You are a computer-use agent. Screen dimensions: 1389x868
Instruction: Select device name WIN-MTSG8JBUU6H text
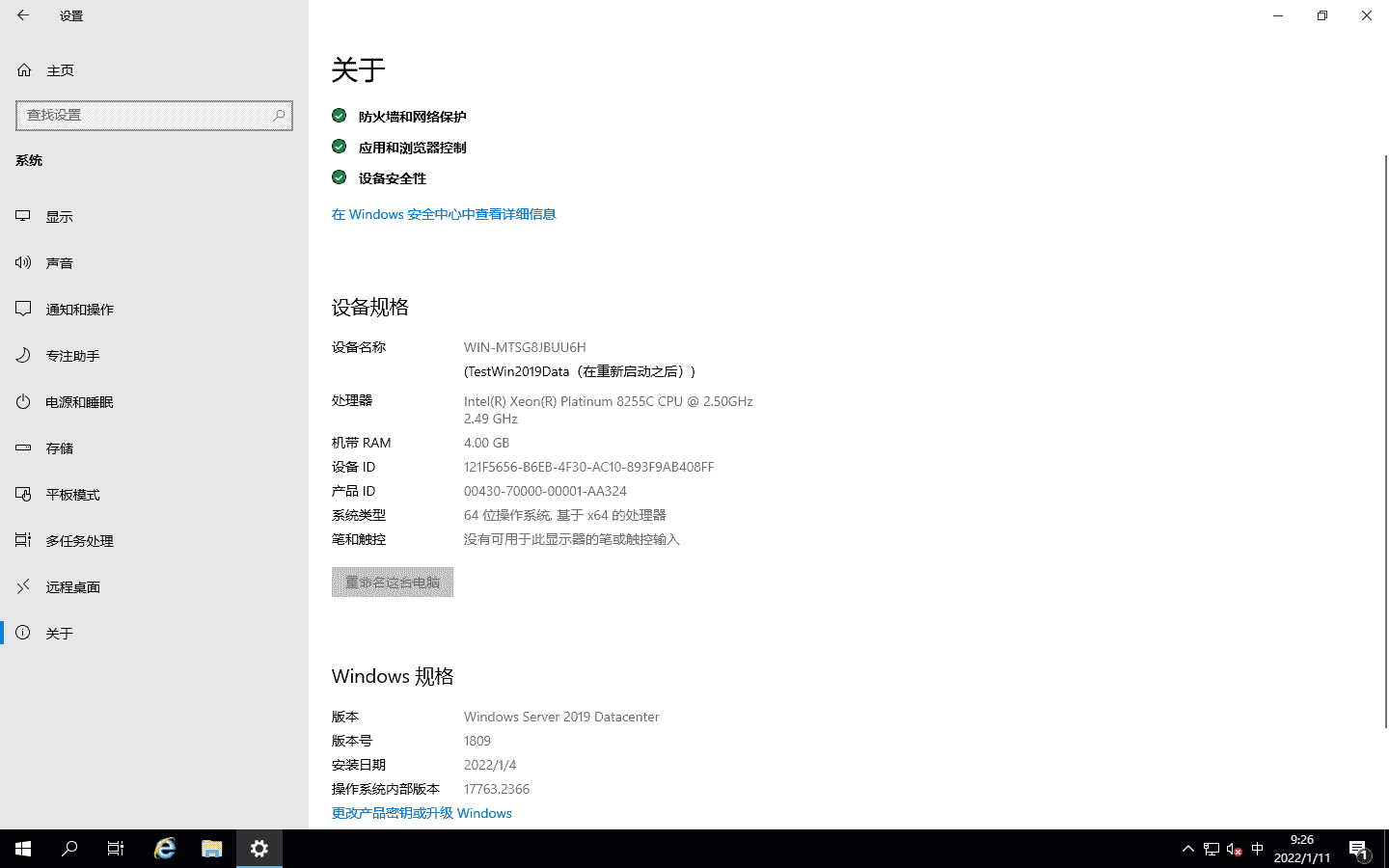[525, 347]
